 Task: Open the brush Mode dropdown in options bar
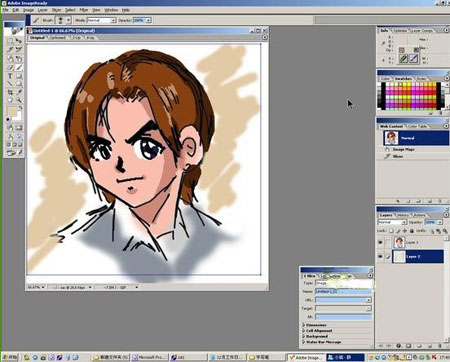(x=101, y=20)
